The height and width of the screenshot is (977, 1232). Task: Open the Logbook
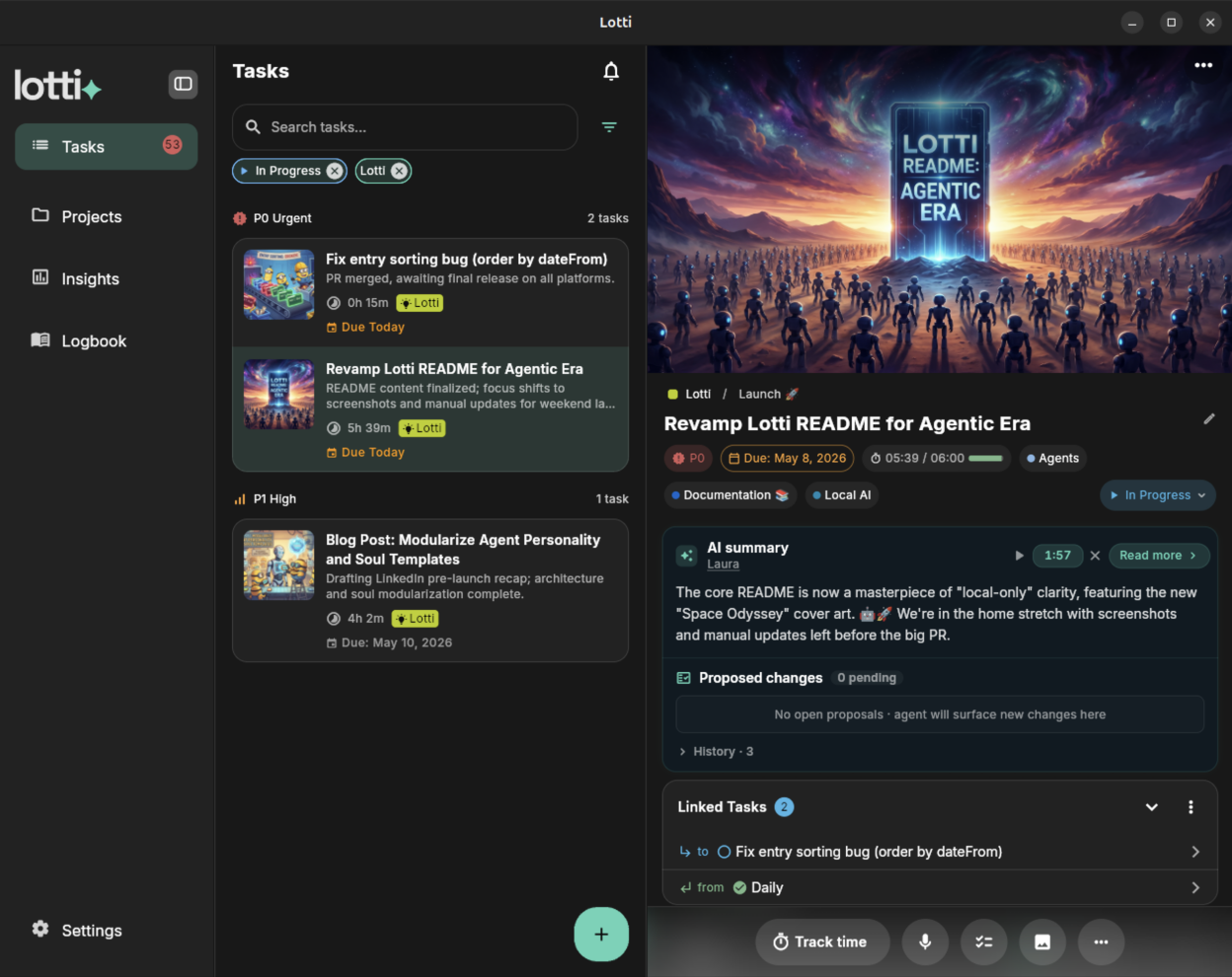coord(107,340)
